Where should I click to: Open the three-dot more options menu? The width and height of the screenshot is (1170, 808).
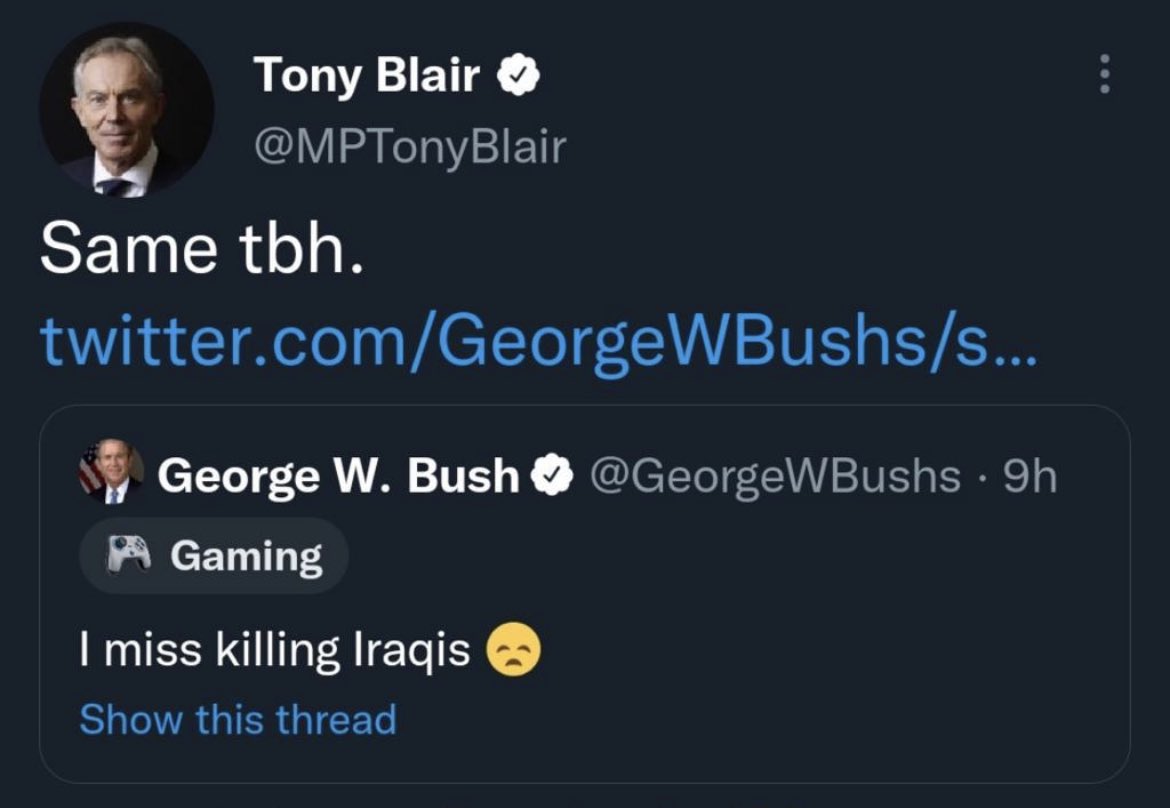coord(1105,74)
